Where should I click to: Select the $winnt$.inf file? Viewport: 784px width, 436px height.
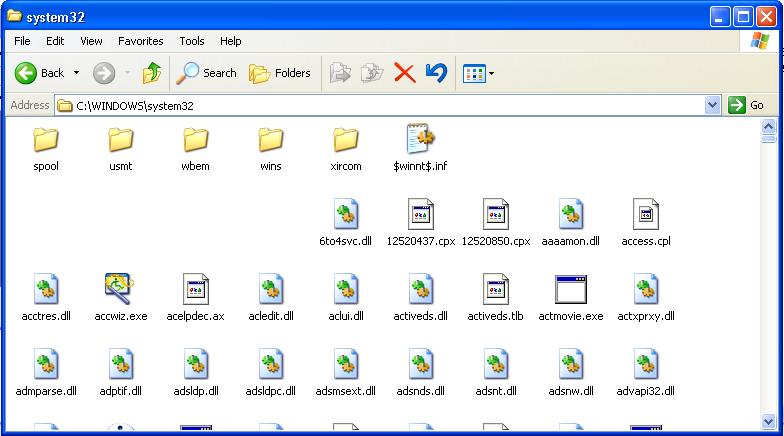point(420,148)
